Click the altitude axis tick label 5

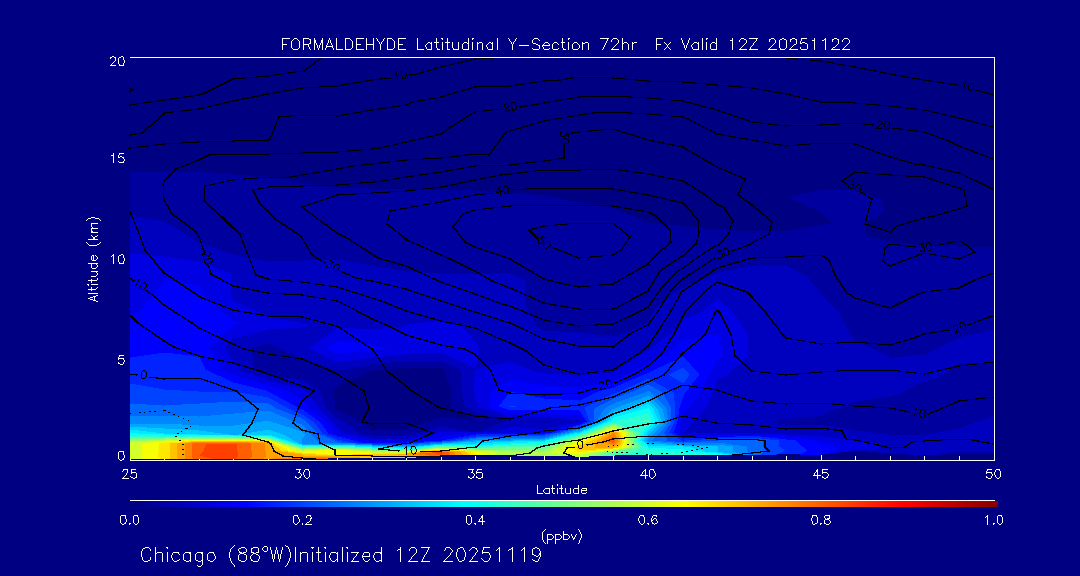[x=121, y=360]
